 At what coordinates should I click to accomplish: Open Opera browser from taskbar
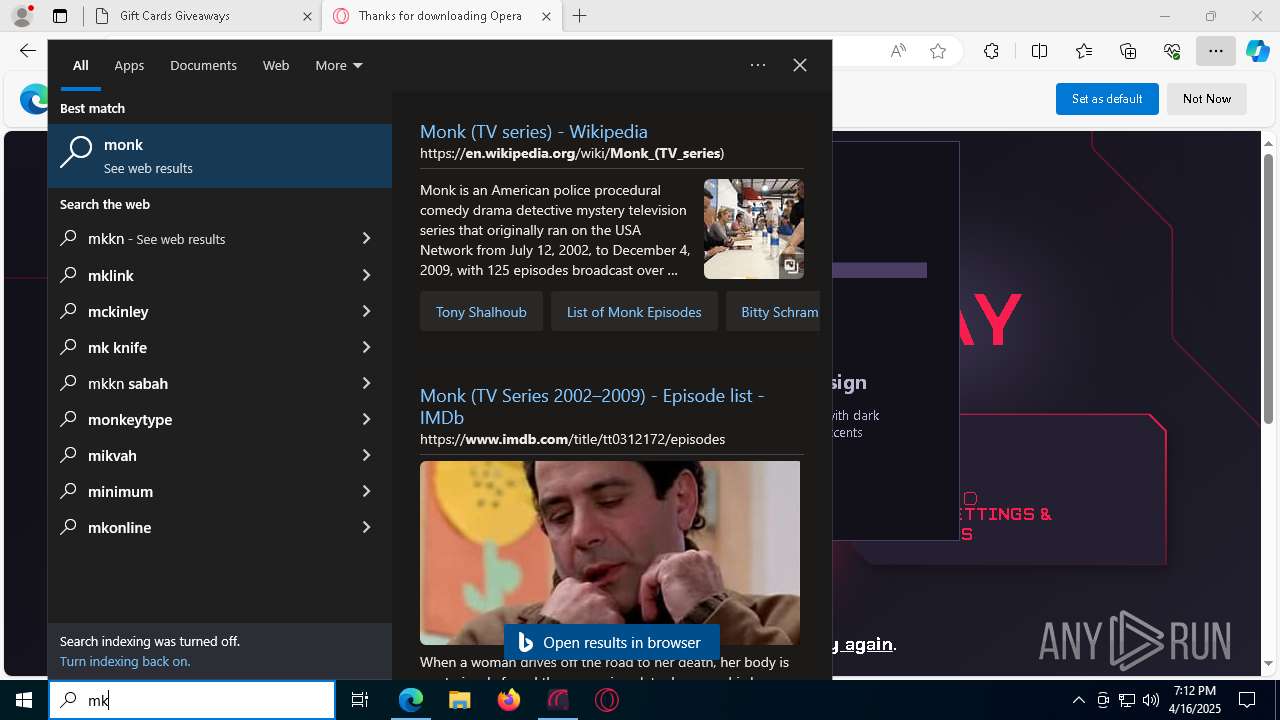pos(607,700)
